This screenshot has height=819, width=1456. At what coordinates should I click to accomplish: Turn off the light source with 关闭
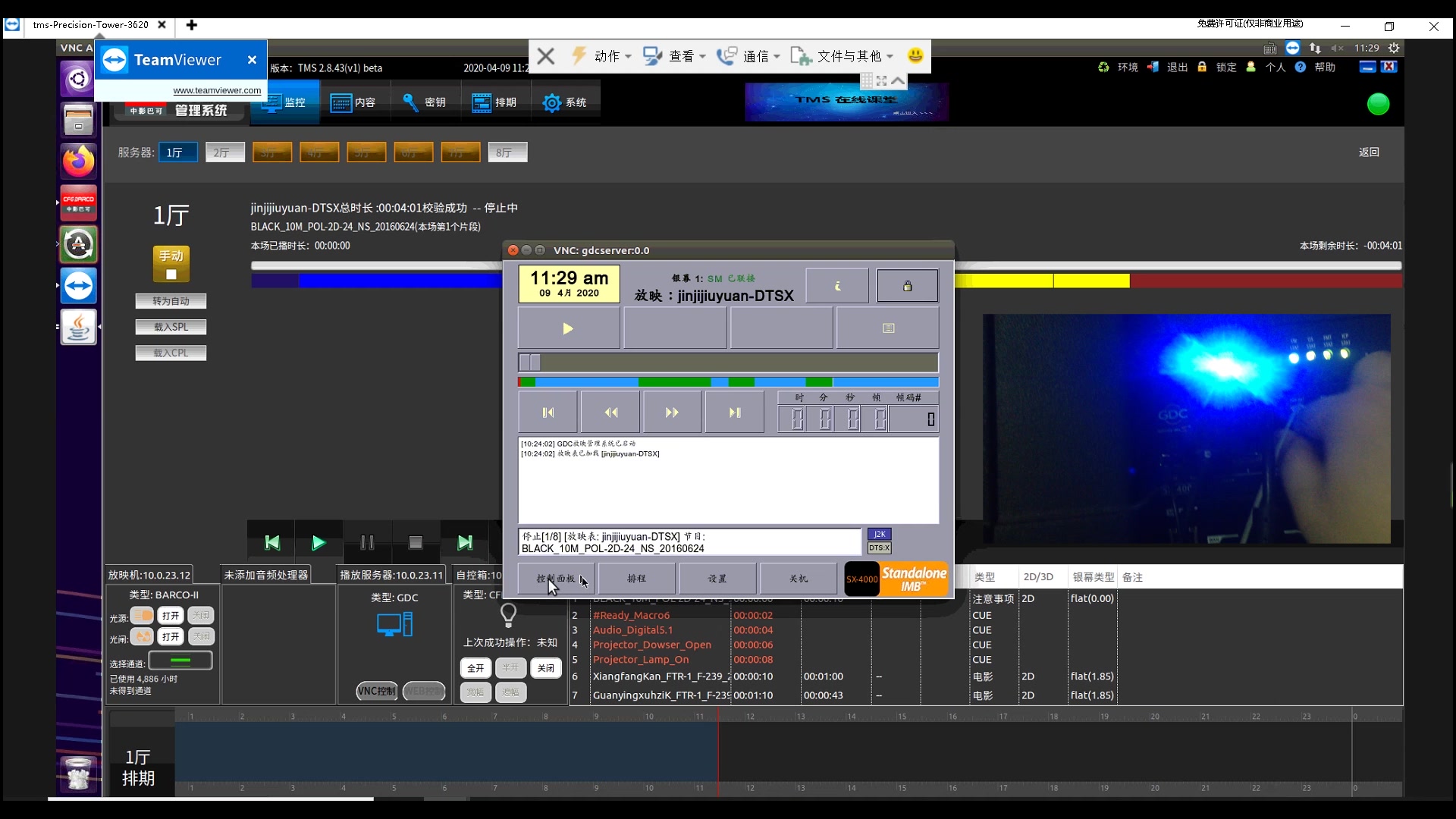201,615
